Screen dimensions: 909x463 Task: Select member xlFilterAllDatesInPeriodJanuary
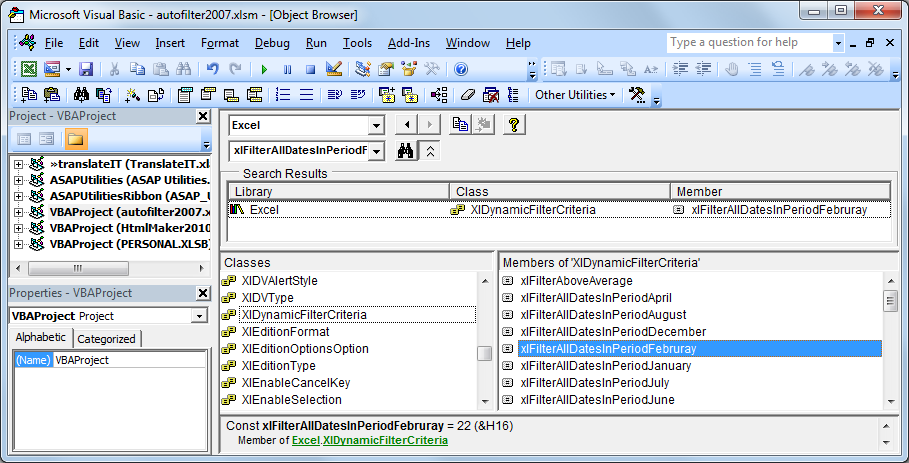(x=606, y=366)
